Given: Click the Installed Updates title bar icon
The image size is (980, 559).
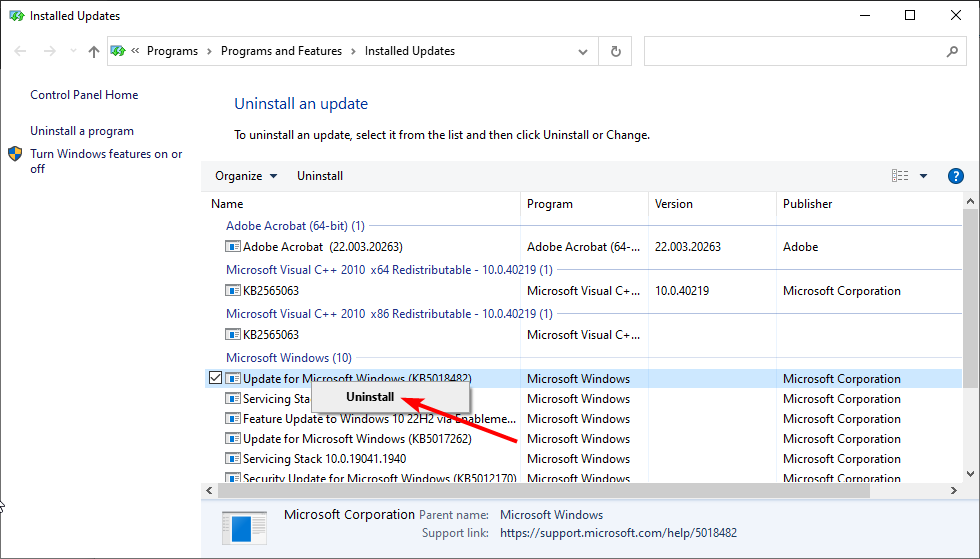Looking at the screenshot, I should point(16,16).
